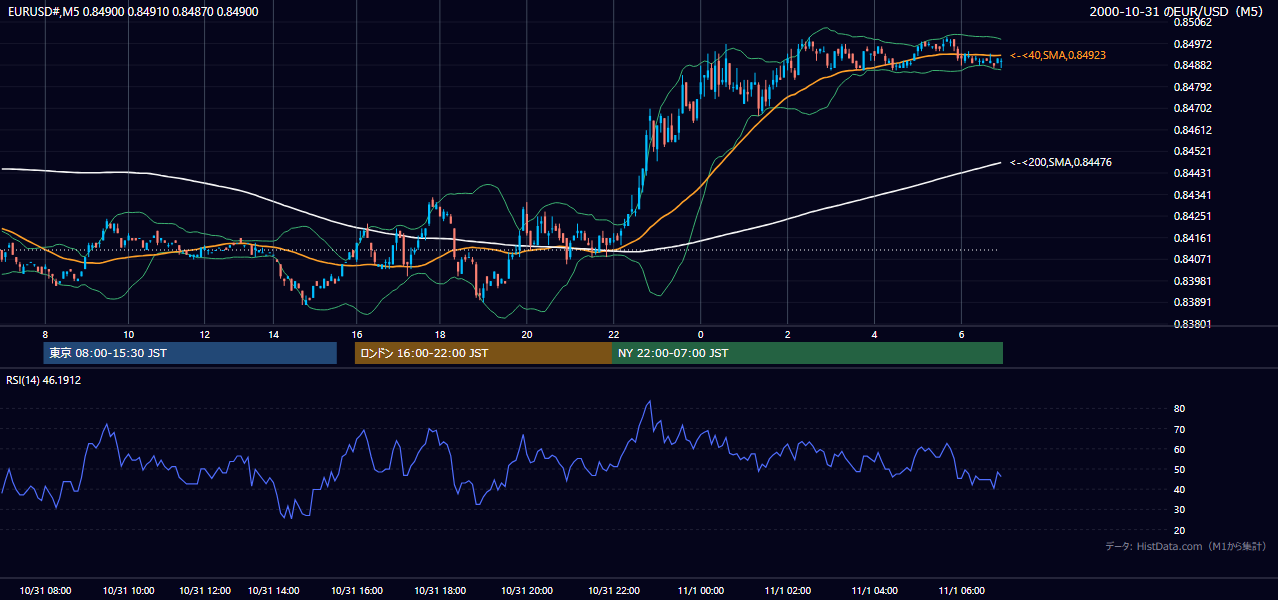Click hour tick 14 under the price chart
The width and height of the screenshot is (1278, 600).
coord(274,334)
